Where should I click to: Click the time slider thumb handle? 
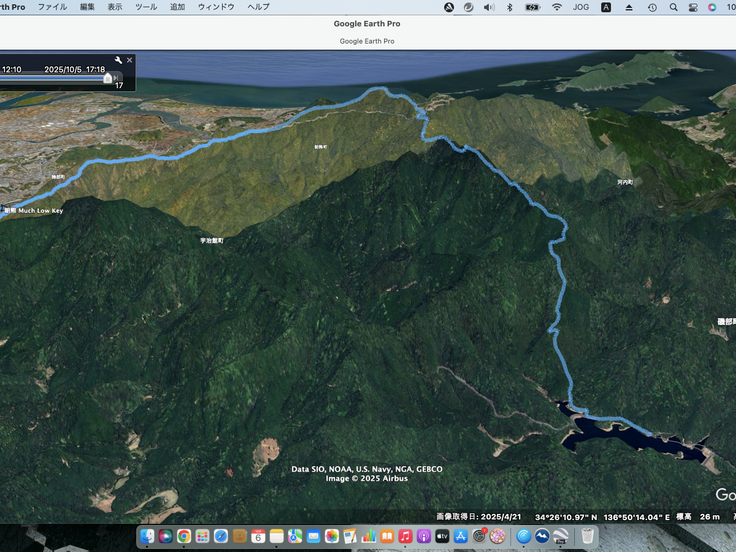[108, 77]
